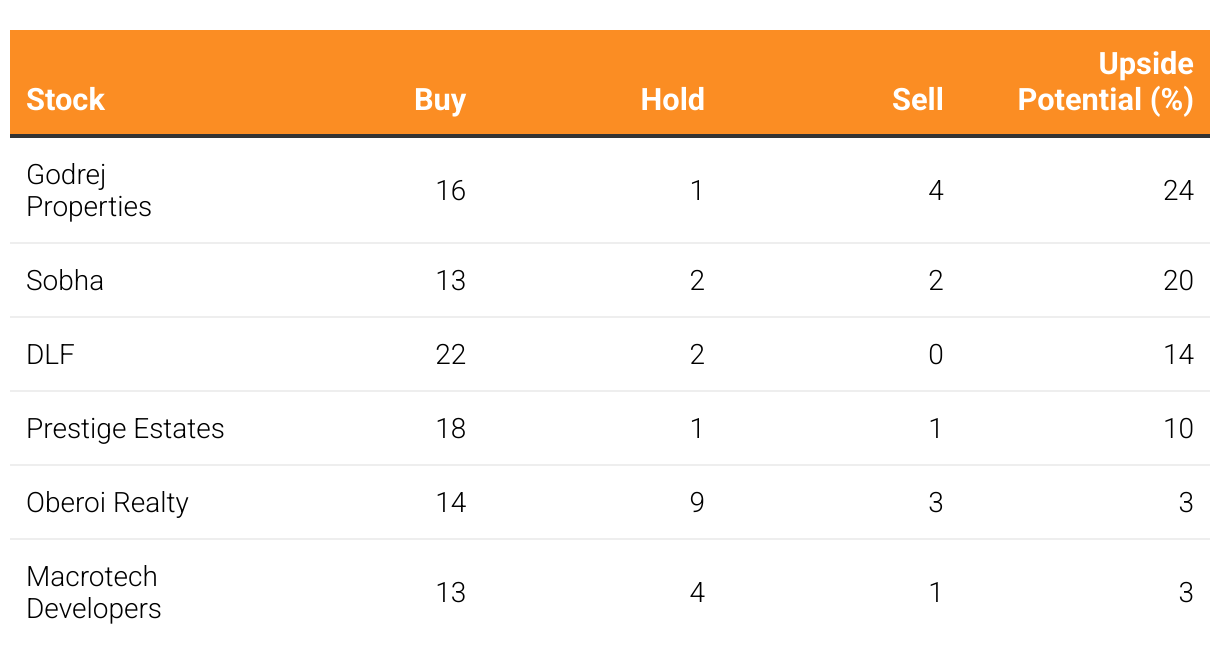Click Godrej Properties' Buy value 16
This screenshot has width=1220, height=654.
(450, 190)
